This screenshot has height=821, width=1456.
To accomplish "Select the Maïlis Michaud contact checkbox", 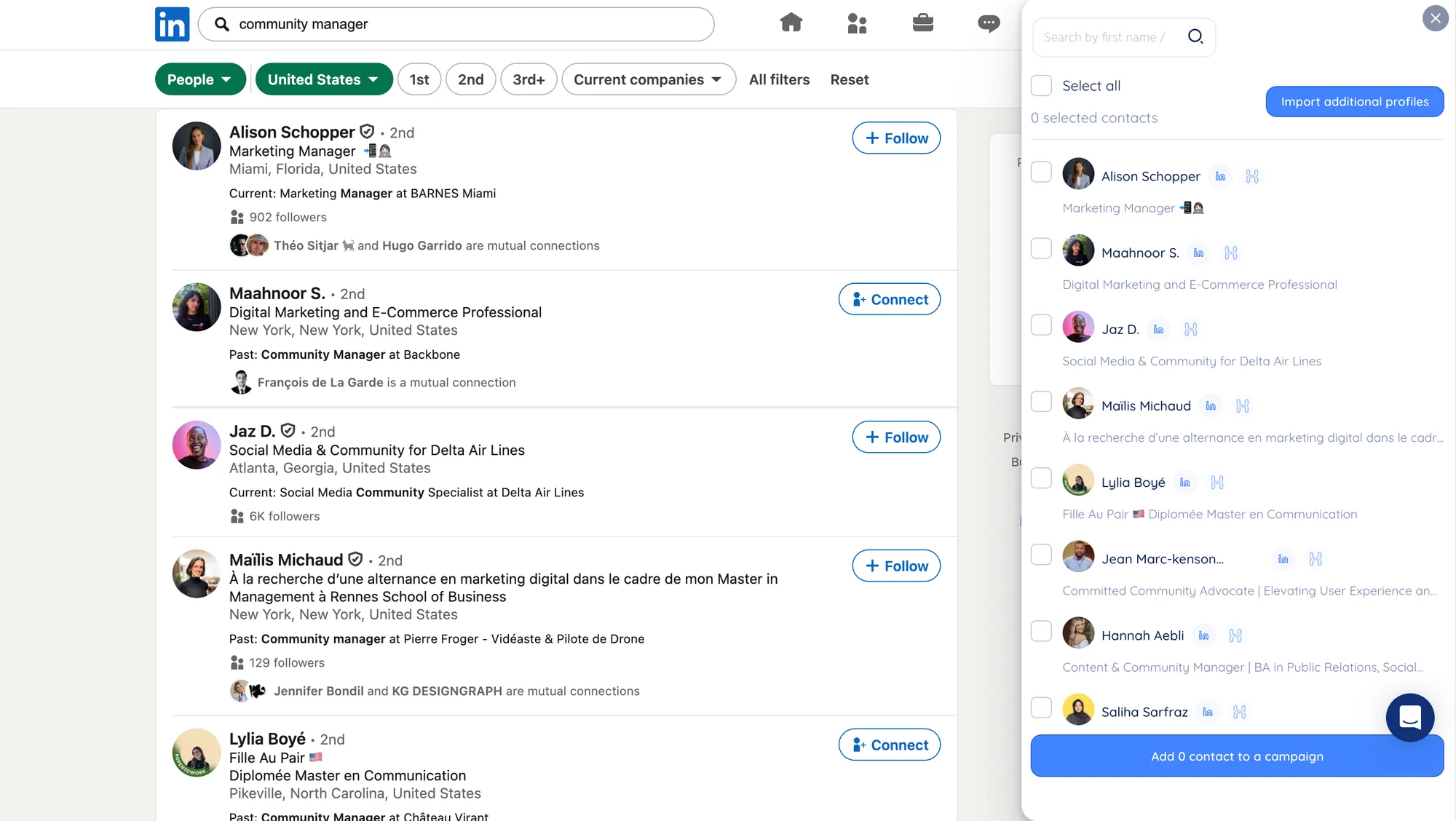I will pos(1041,401).
